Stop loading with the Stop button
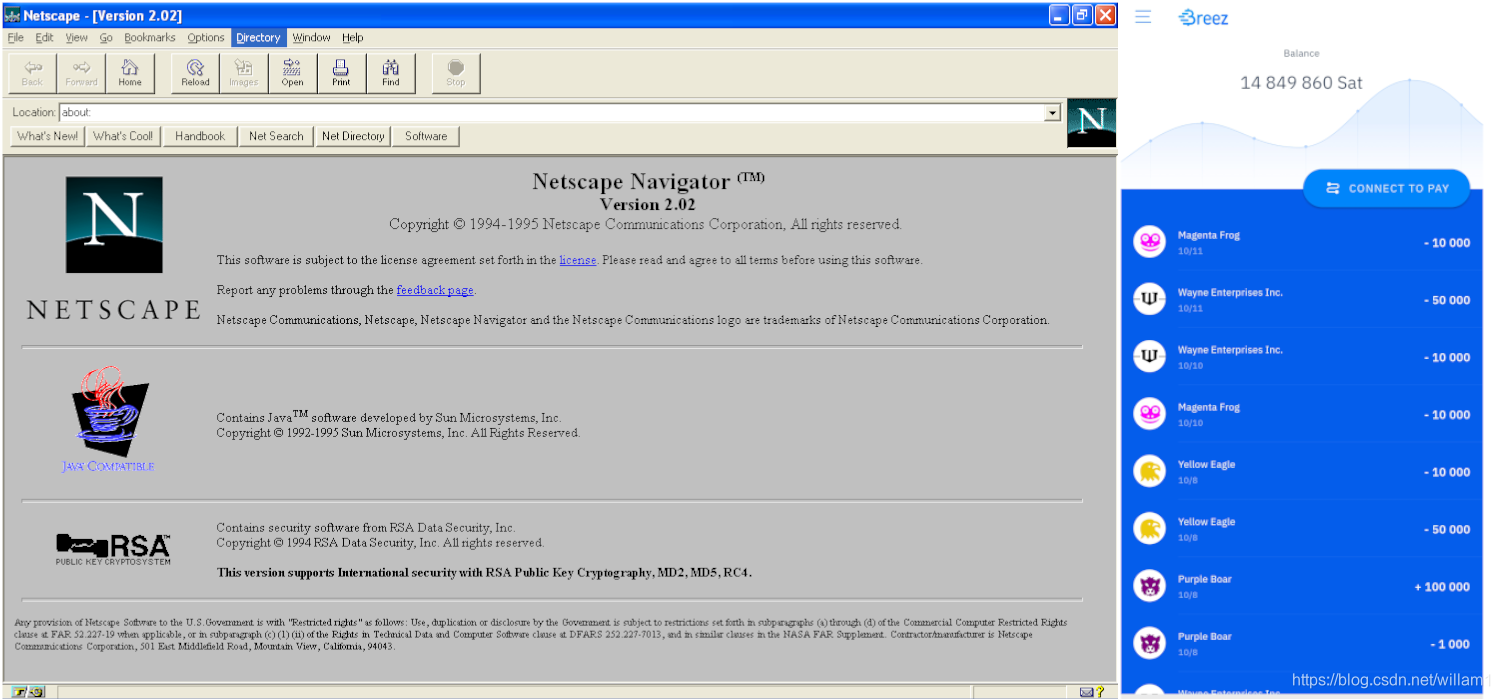The width and height of the screenshot is (1500, 699). (x=455, y=73)
